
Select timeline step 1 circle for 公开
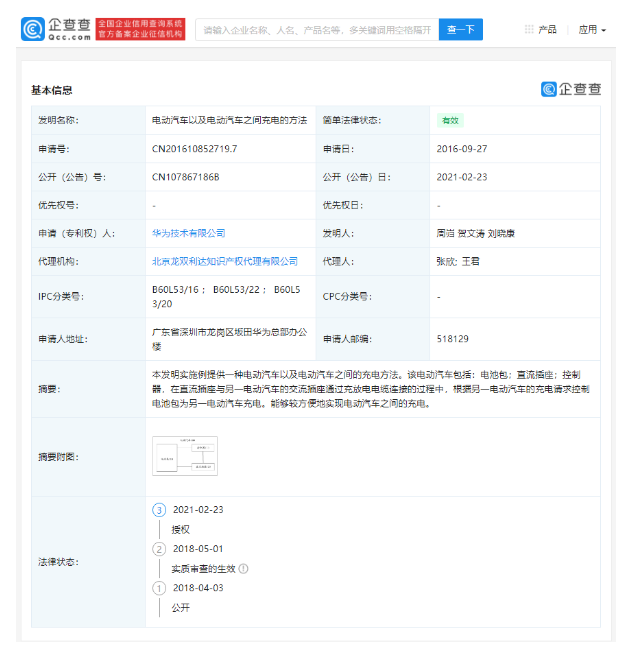click(x=158, y=587)
